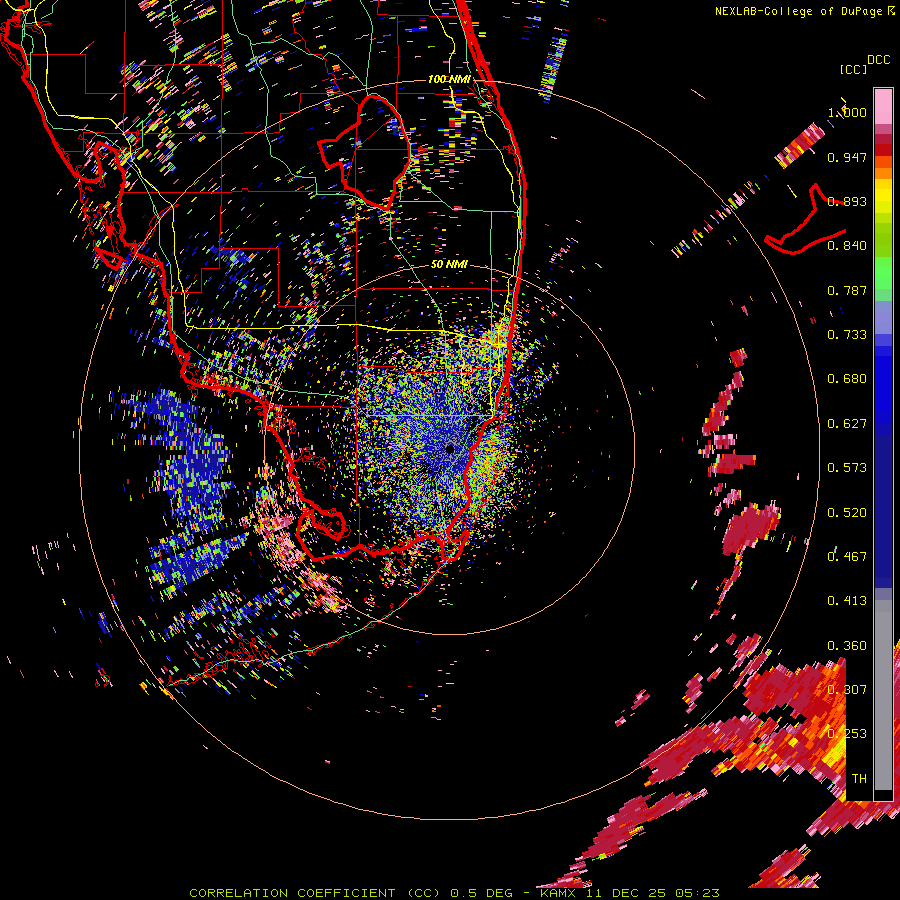Select the 0.787 scale value
The width and height of the screenshot is (900, 900).
847,290
